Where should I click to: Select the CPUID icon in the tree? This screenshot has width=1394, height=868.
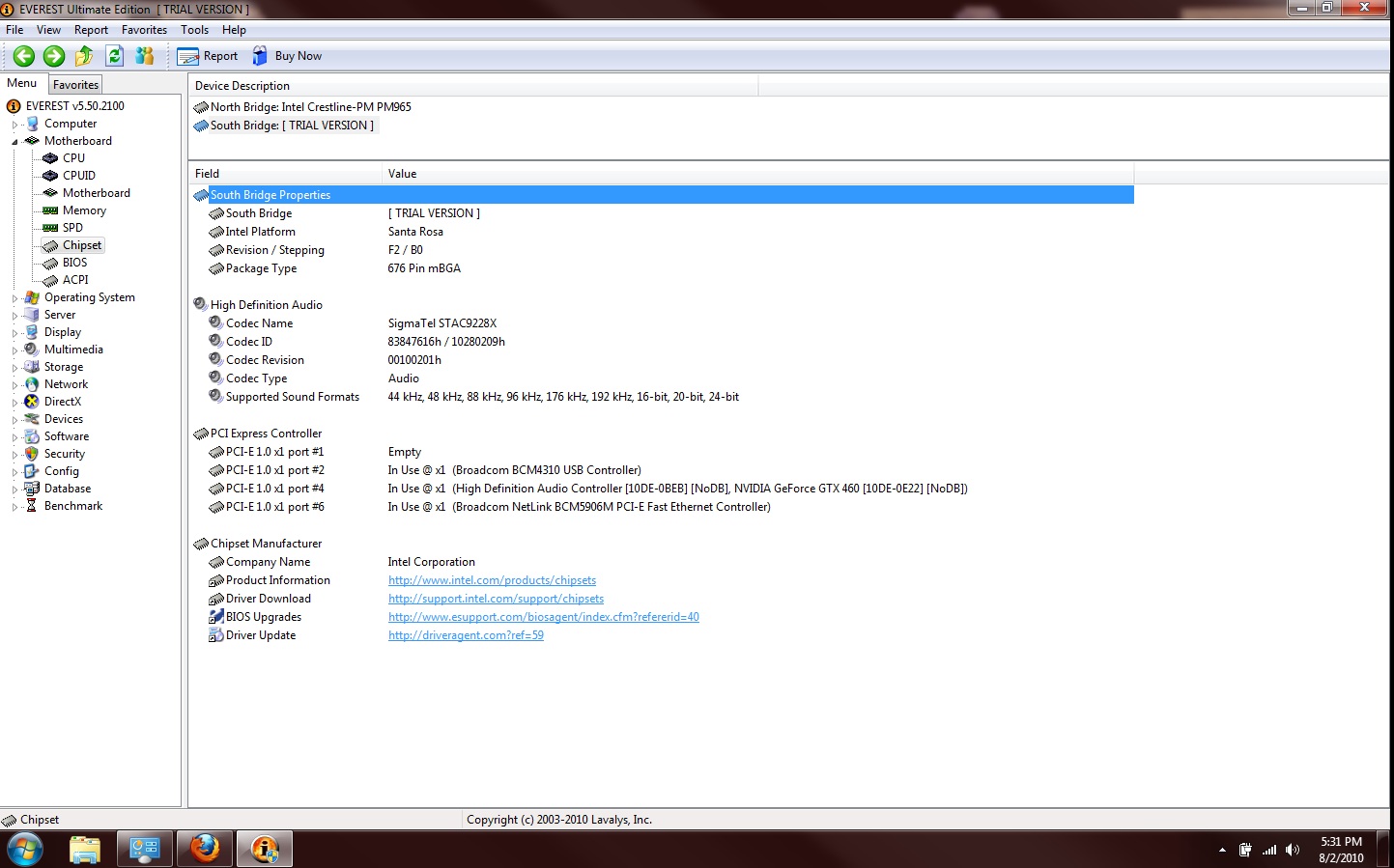pos(50,176)
